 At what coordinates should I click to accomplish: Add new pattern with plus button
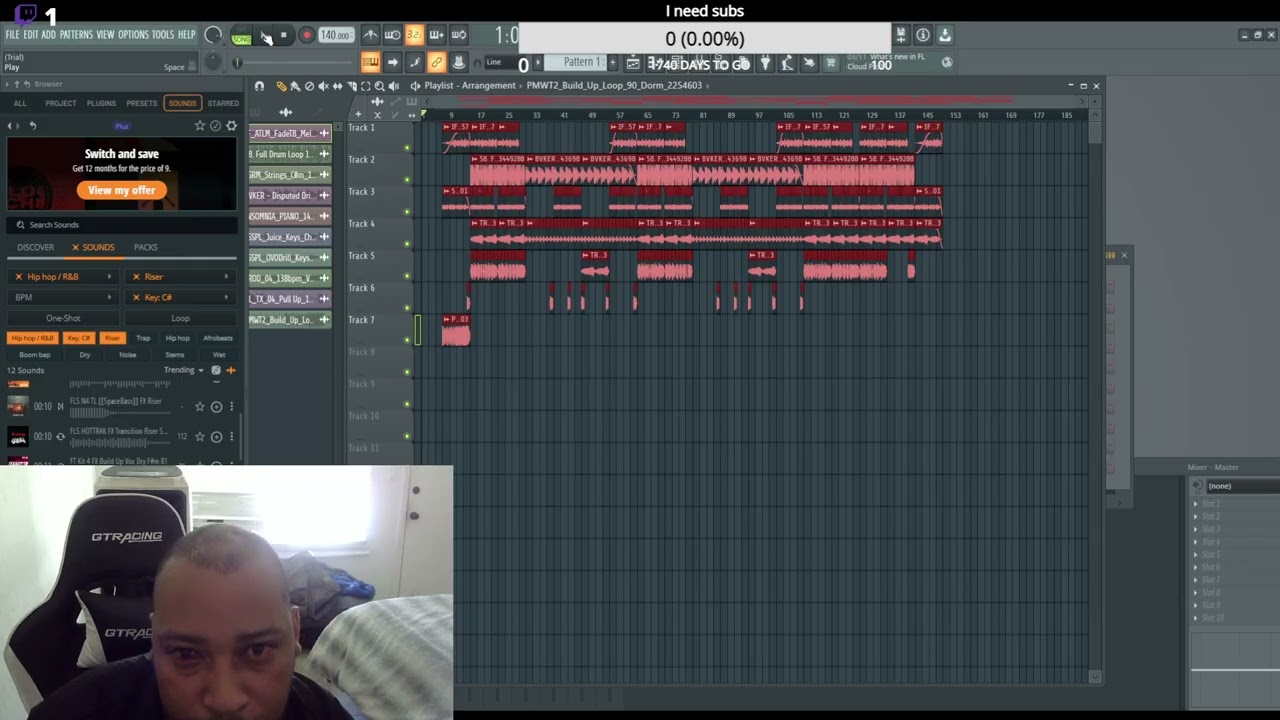612,62
